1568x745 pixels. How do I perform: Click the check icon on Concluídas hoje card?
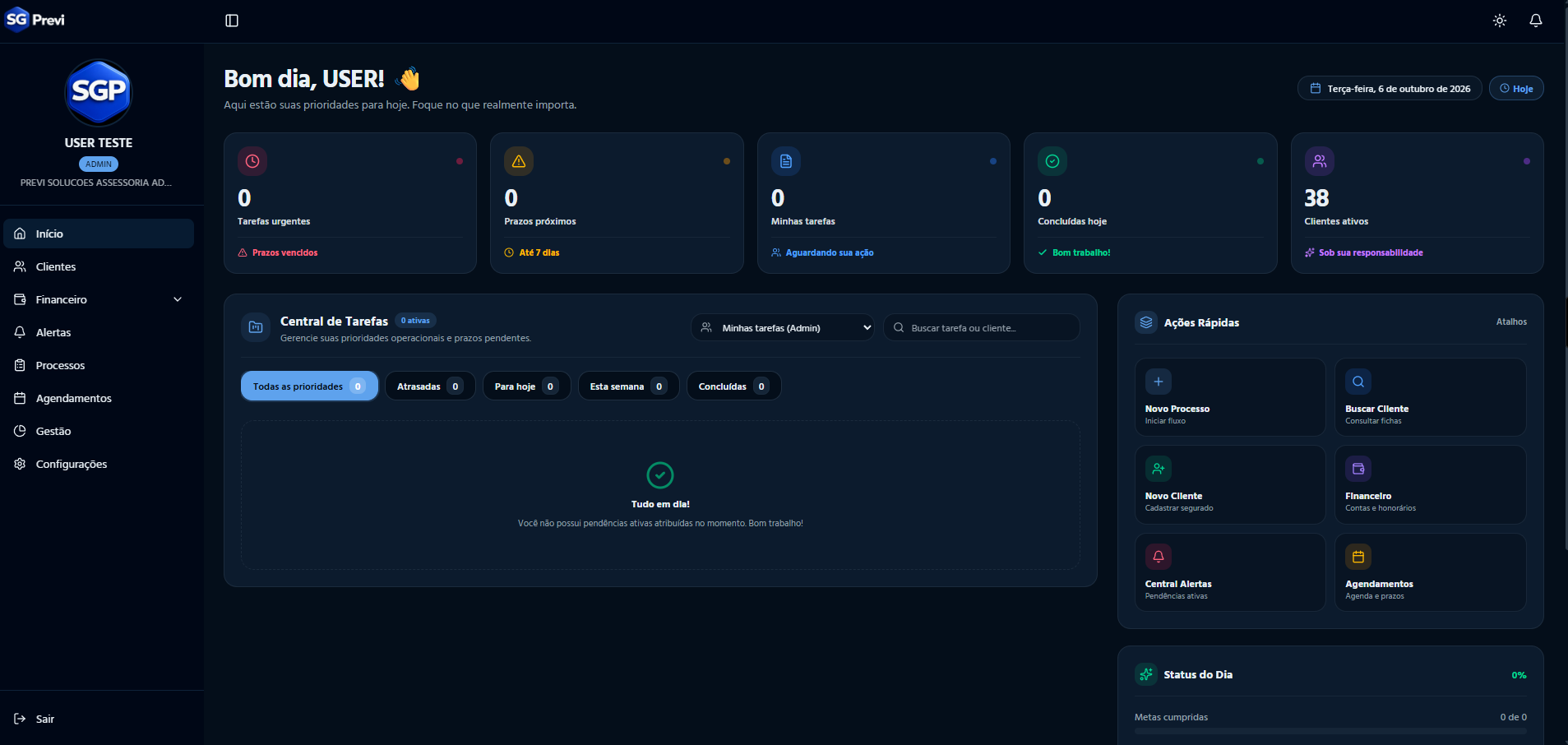click(1052, 161)
